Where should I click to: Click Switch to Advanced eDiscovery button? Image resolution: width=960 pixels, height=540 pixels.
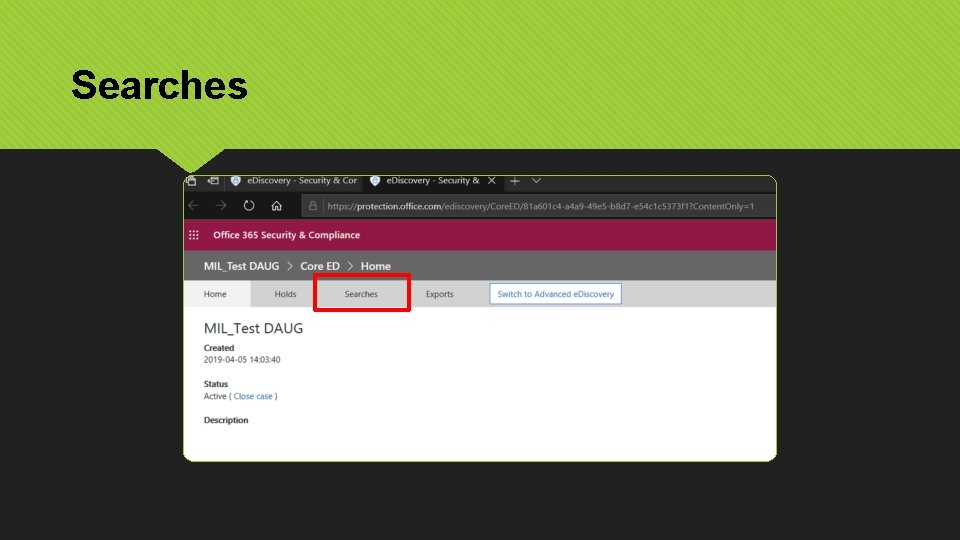click(555, 294)
